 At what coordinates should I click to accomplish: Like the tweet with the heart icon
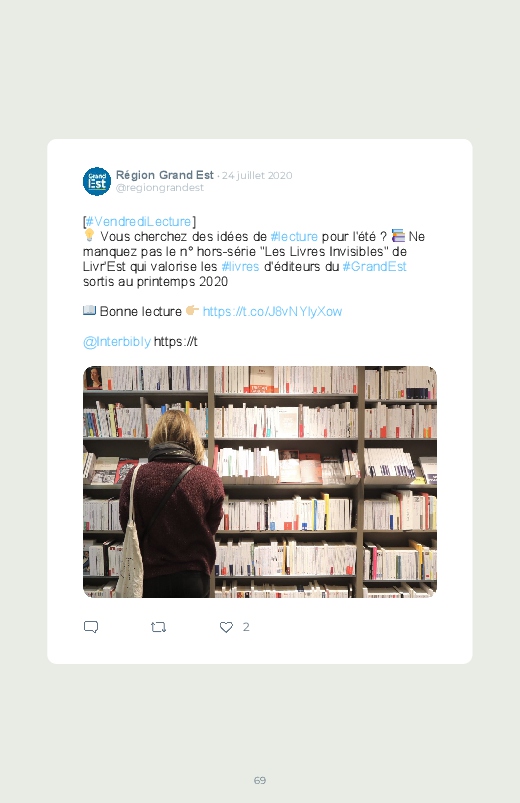tap(226, 627)
